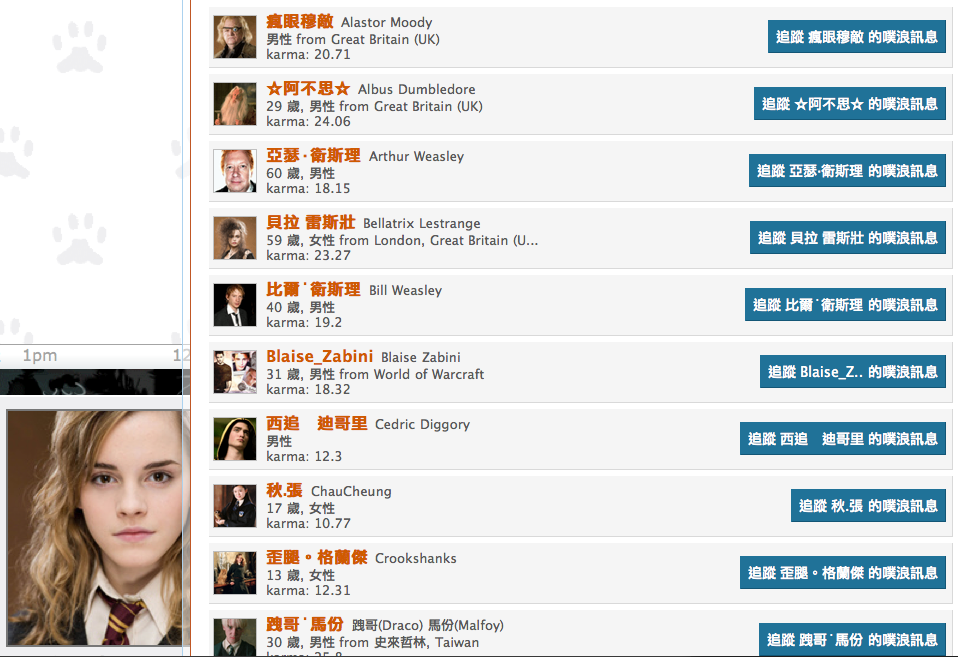Select Bill Weasley's avatar thumbnail
This screenshot has width=958, height=657.
235,305
